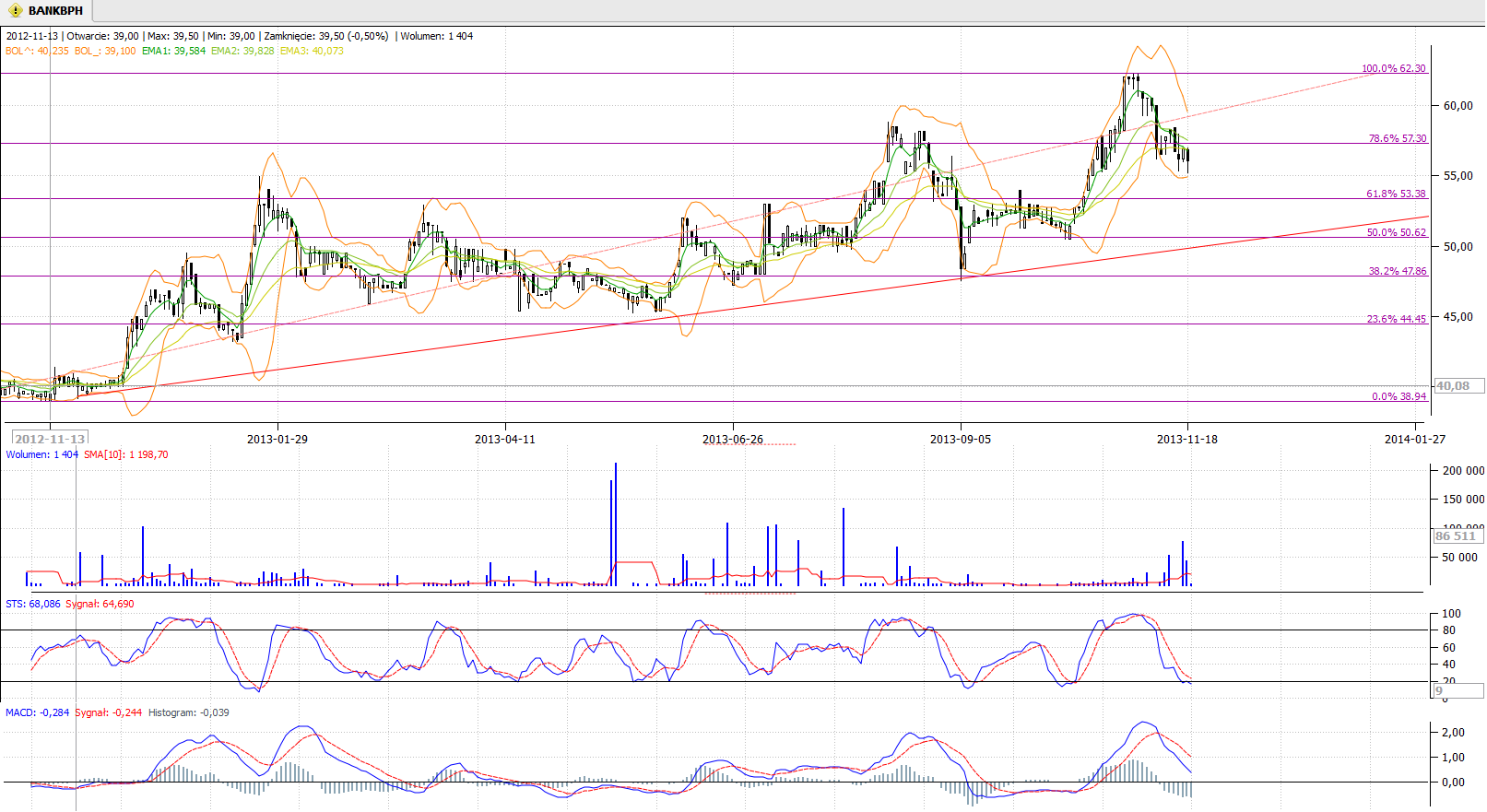Click the Fibonacci '78.6% 57.30' level label
The image size is (1487, 812).
coord(1398,138)
